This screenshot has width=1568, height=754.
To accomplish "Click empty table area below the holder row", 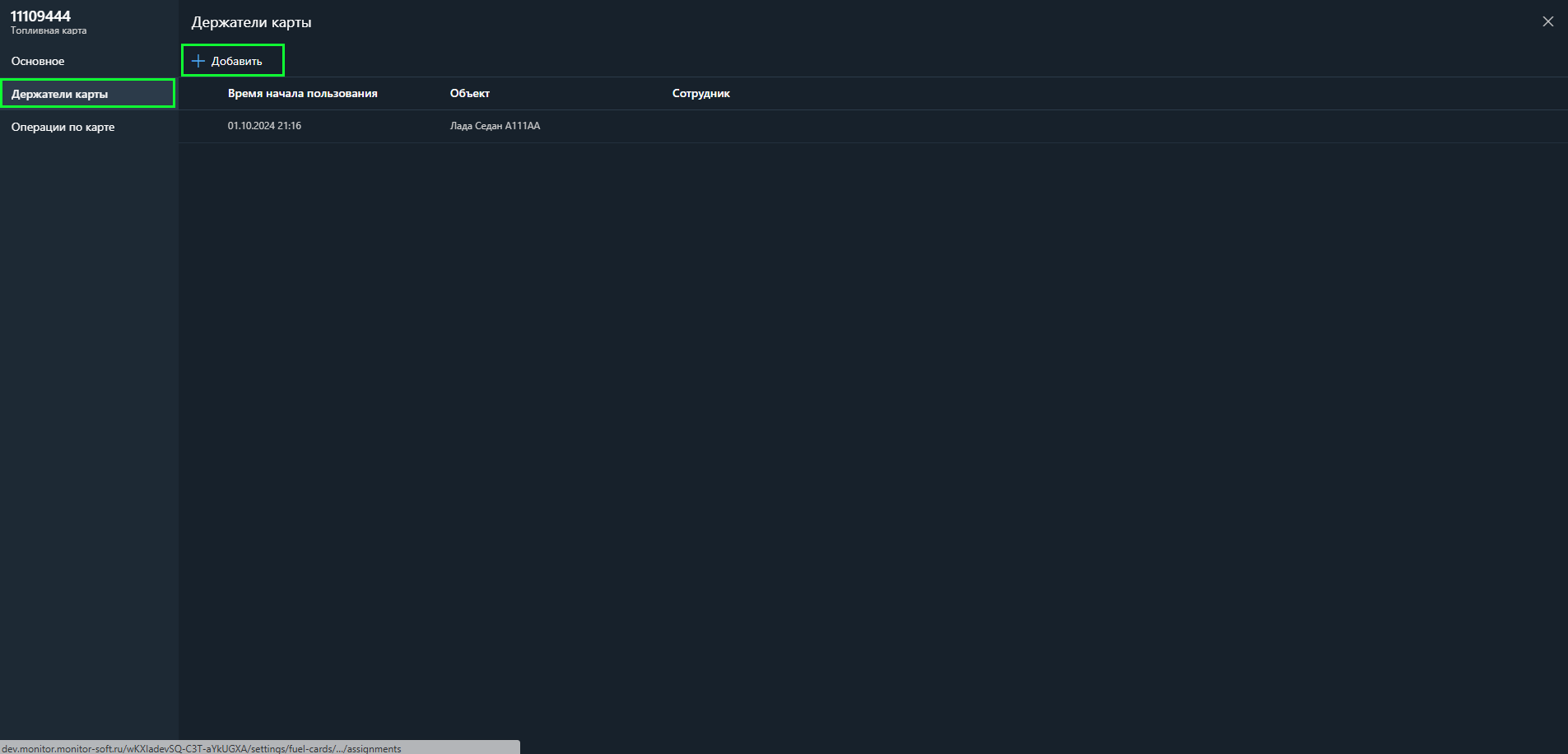I will click(x=823, y=412).
